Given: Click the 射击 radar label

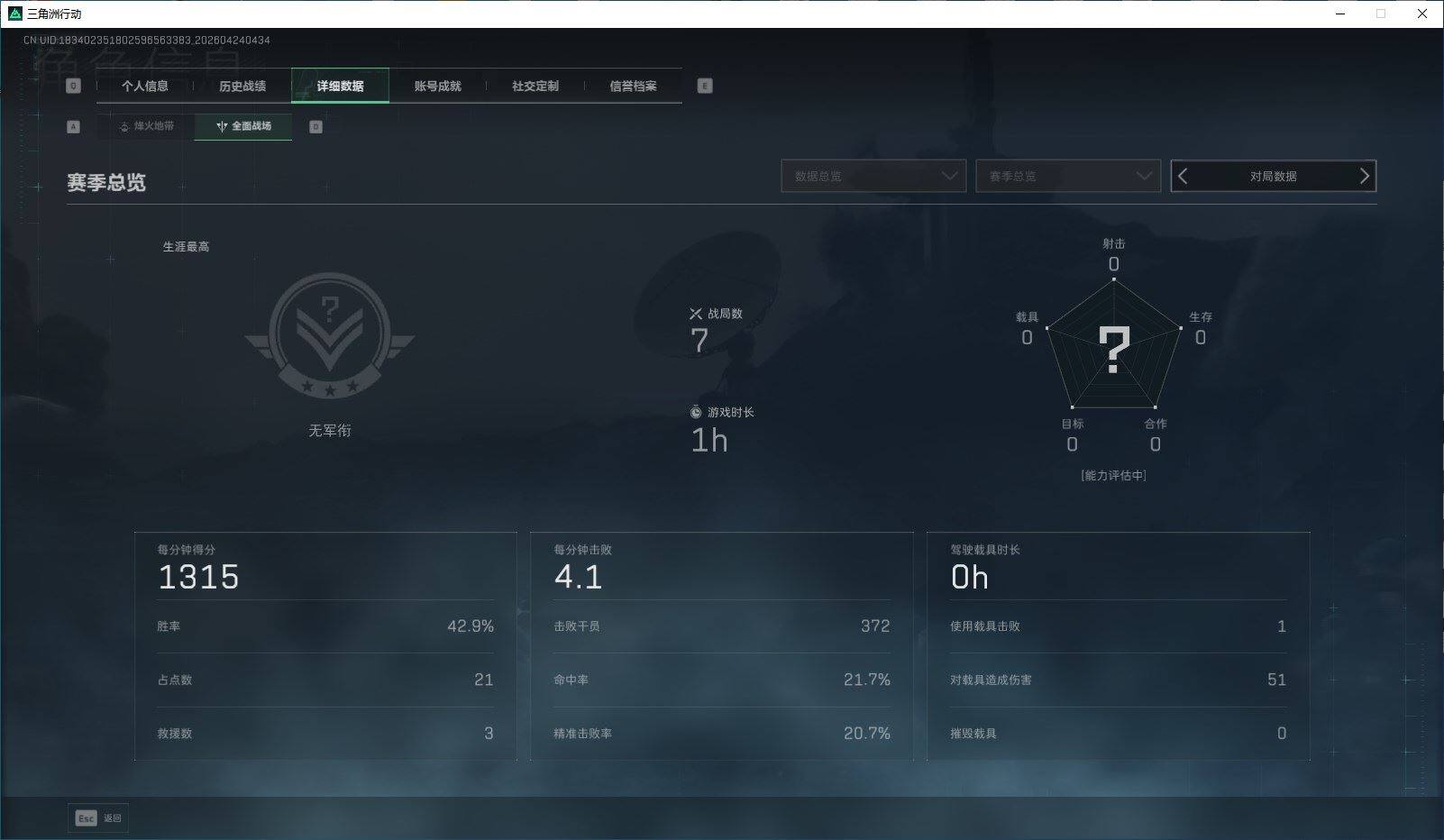Looking at the screenshot, I should [1114, 243].
